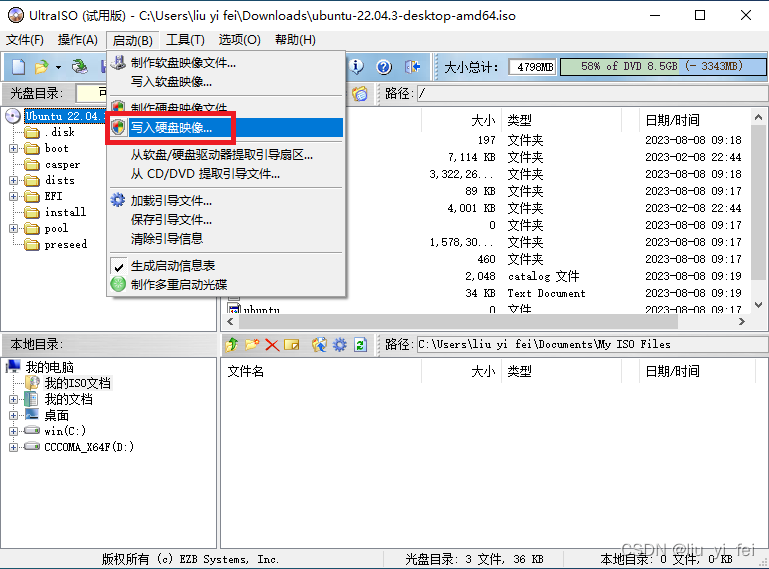The height and width of the screenshot is (569, 769).
Task: Click the 桌面 desktop icon in tree
Action: [x=32, y=414]
